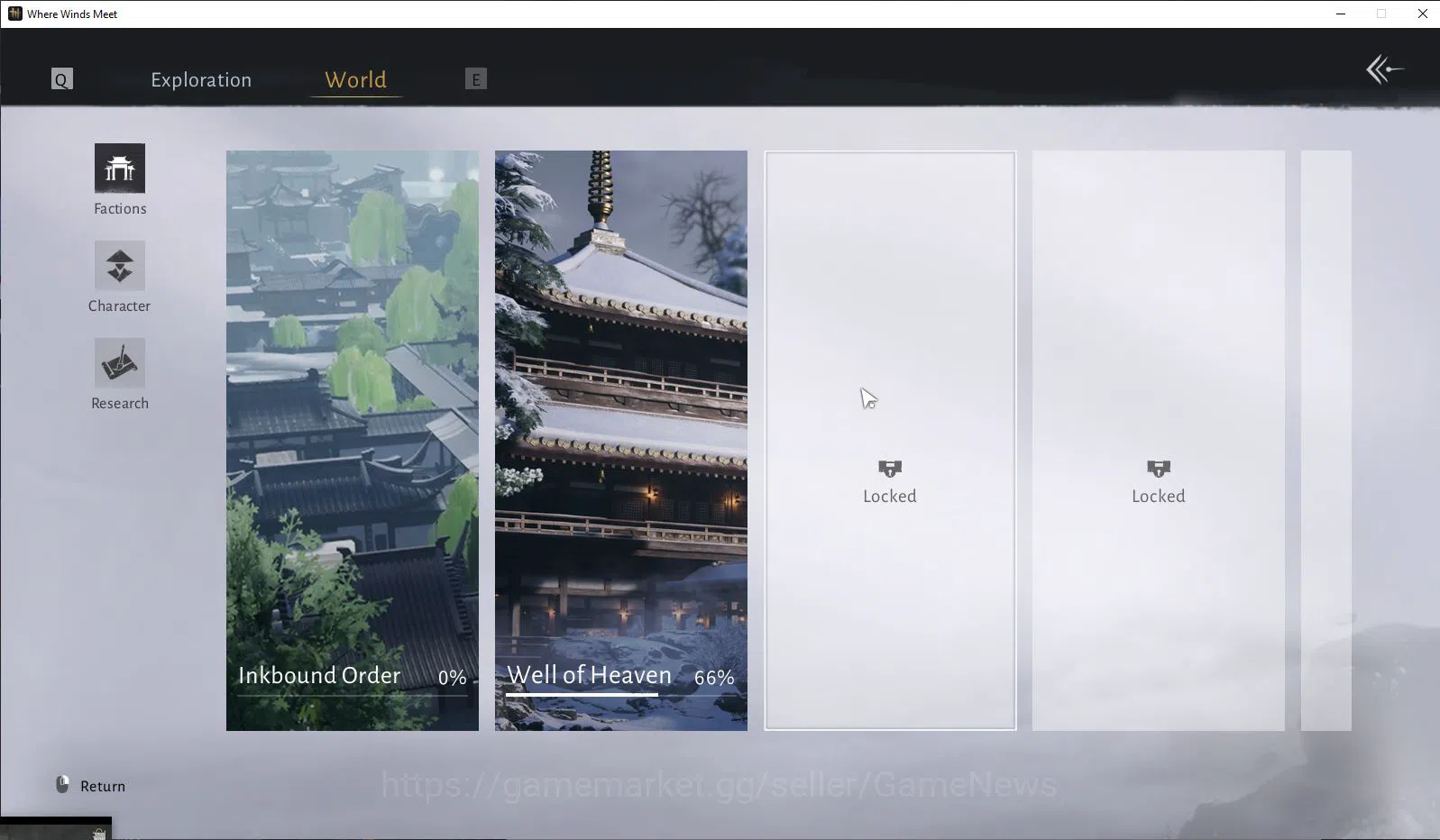1440x840 pixels.
Task: Select the second Locked faction card
Action: pos(1159,441)
